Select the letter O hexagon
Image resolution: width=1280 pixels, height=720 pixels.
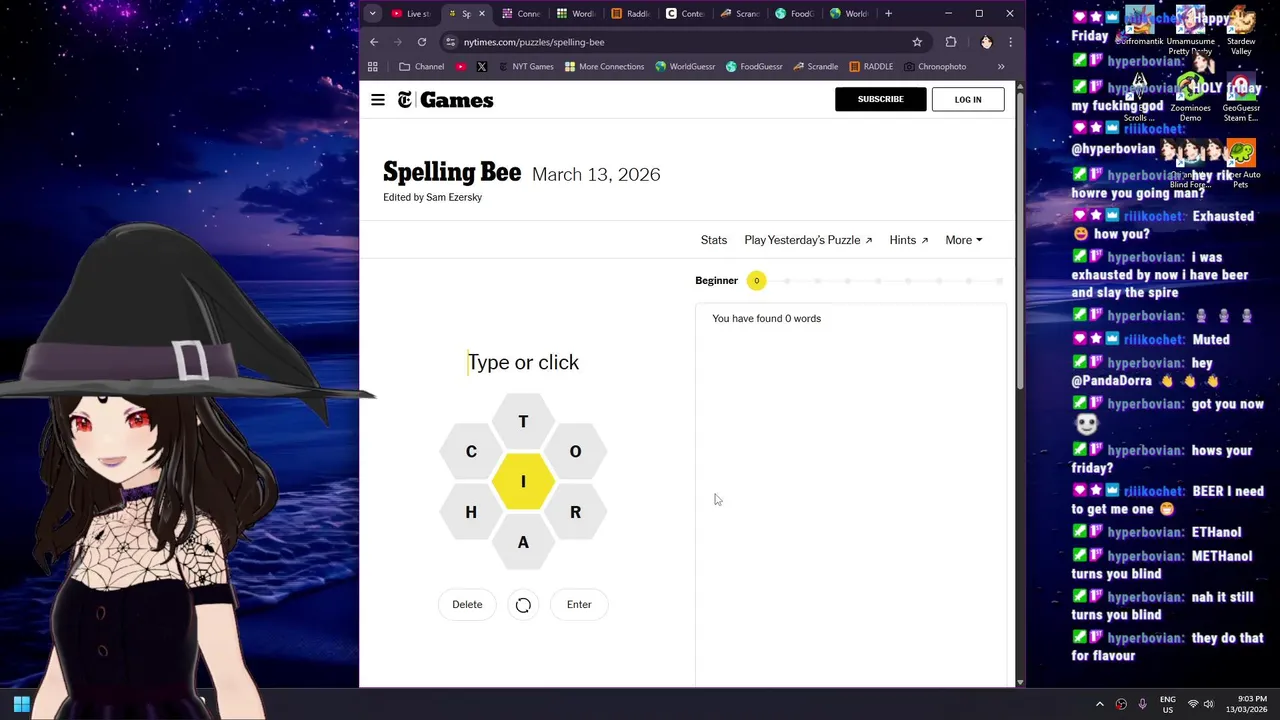coord(575,451)
